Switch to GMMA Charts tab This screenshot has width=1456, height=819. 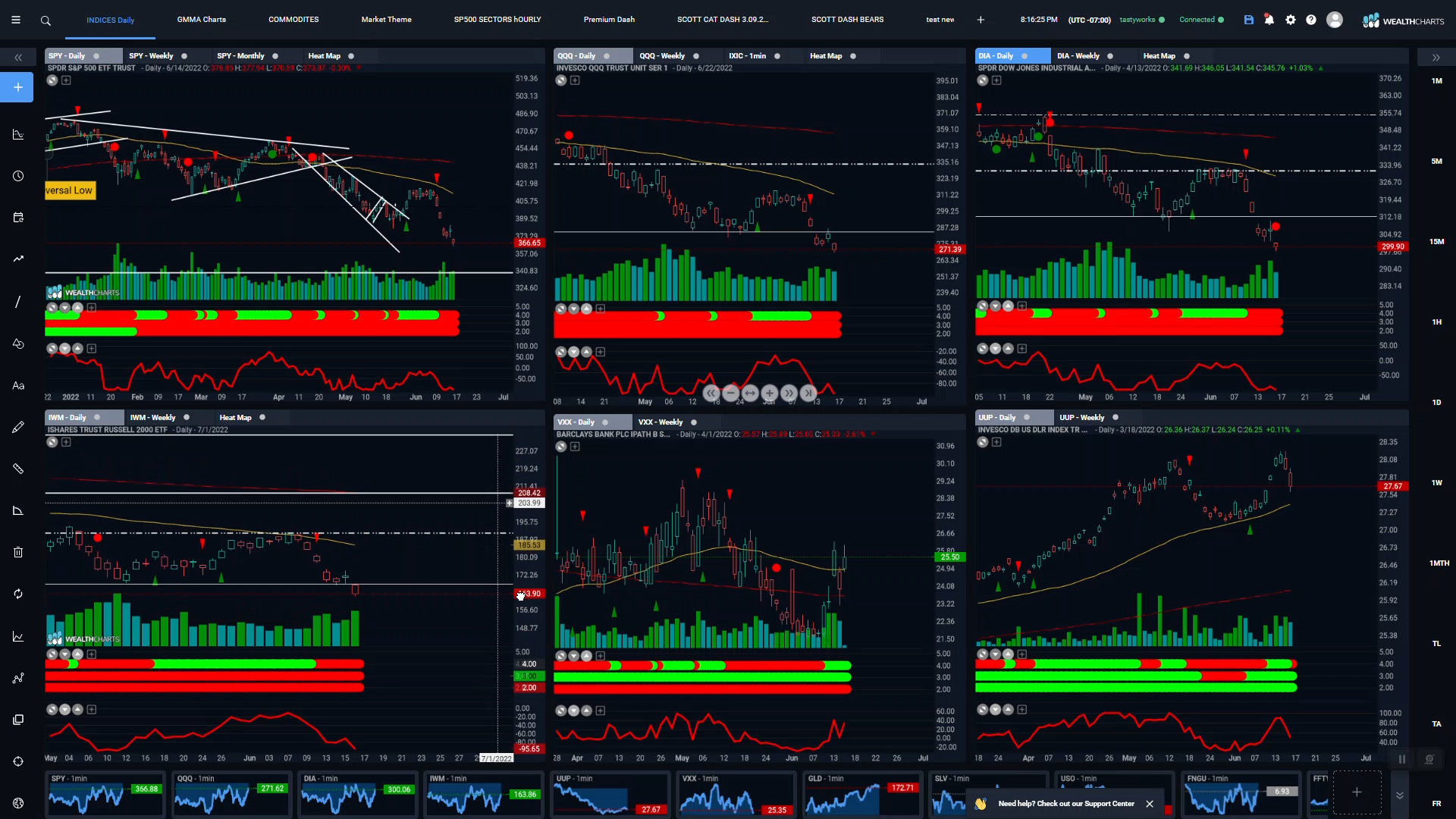coord(202,20)
